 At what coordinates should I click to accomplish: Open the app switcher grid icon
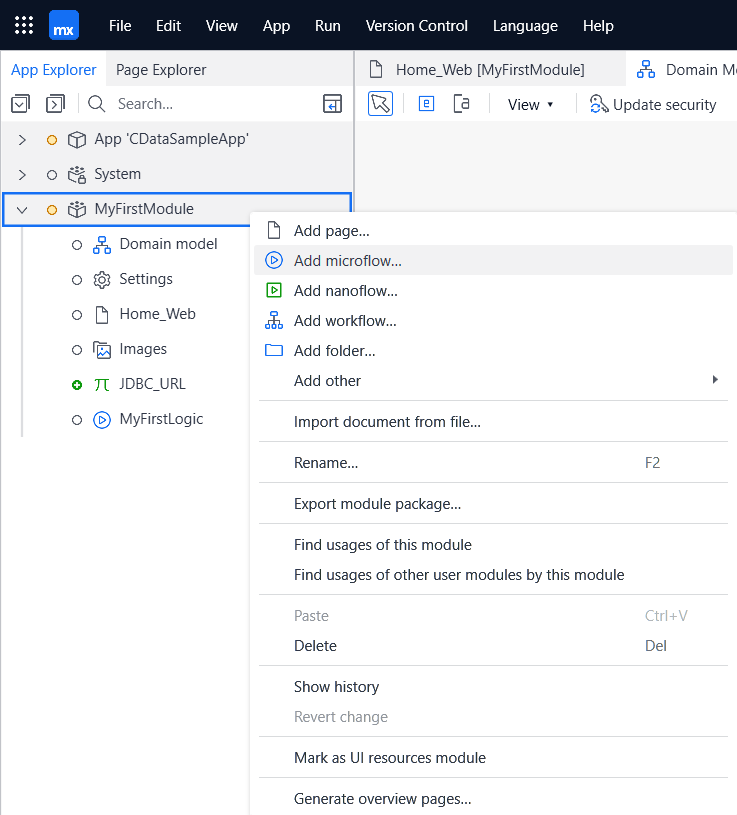(x=24, y=25)
